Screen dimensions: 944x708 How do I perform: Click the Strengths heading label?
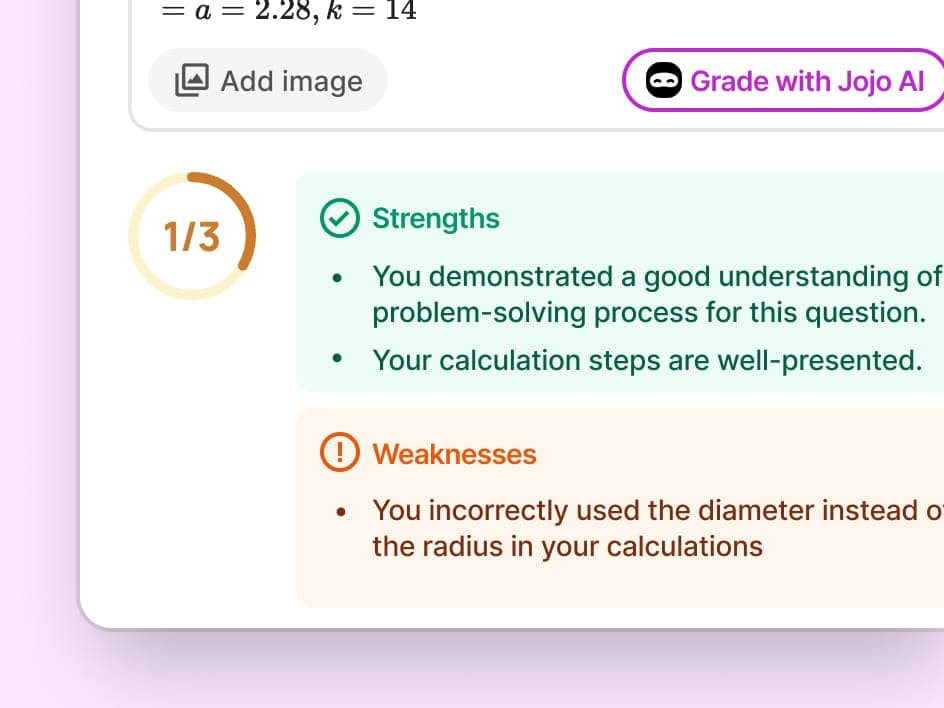pos(436,218)
